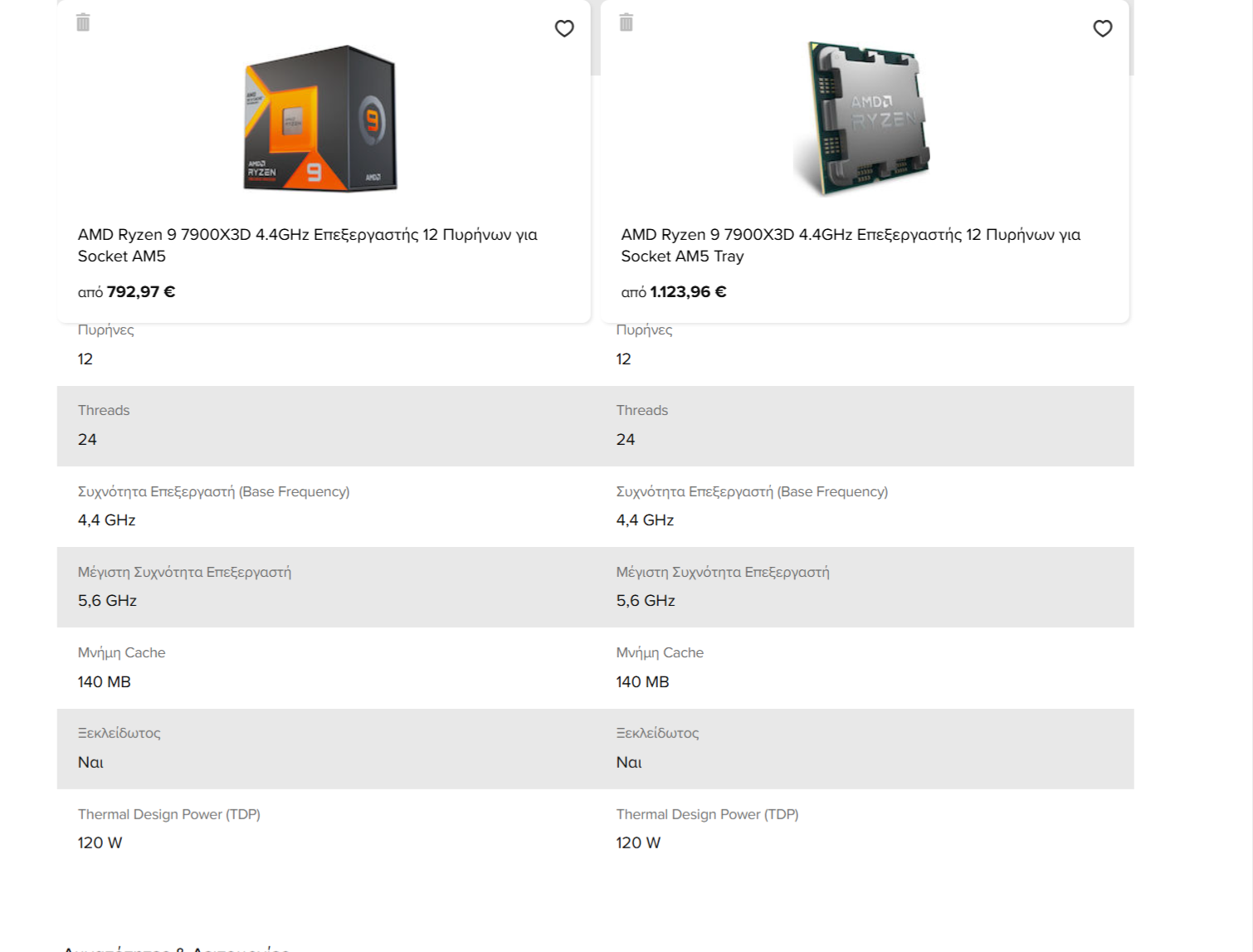Image resolution: width=1253 pixels, height=952 pixels.
Task: Remove boxed Ryzen 9 7900X3D from comparison
Action: (x=83, y=22)
